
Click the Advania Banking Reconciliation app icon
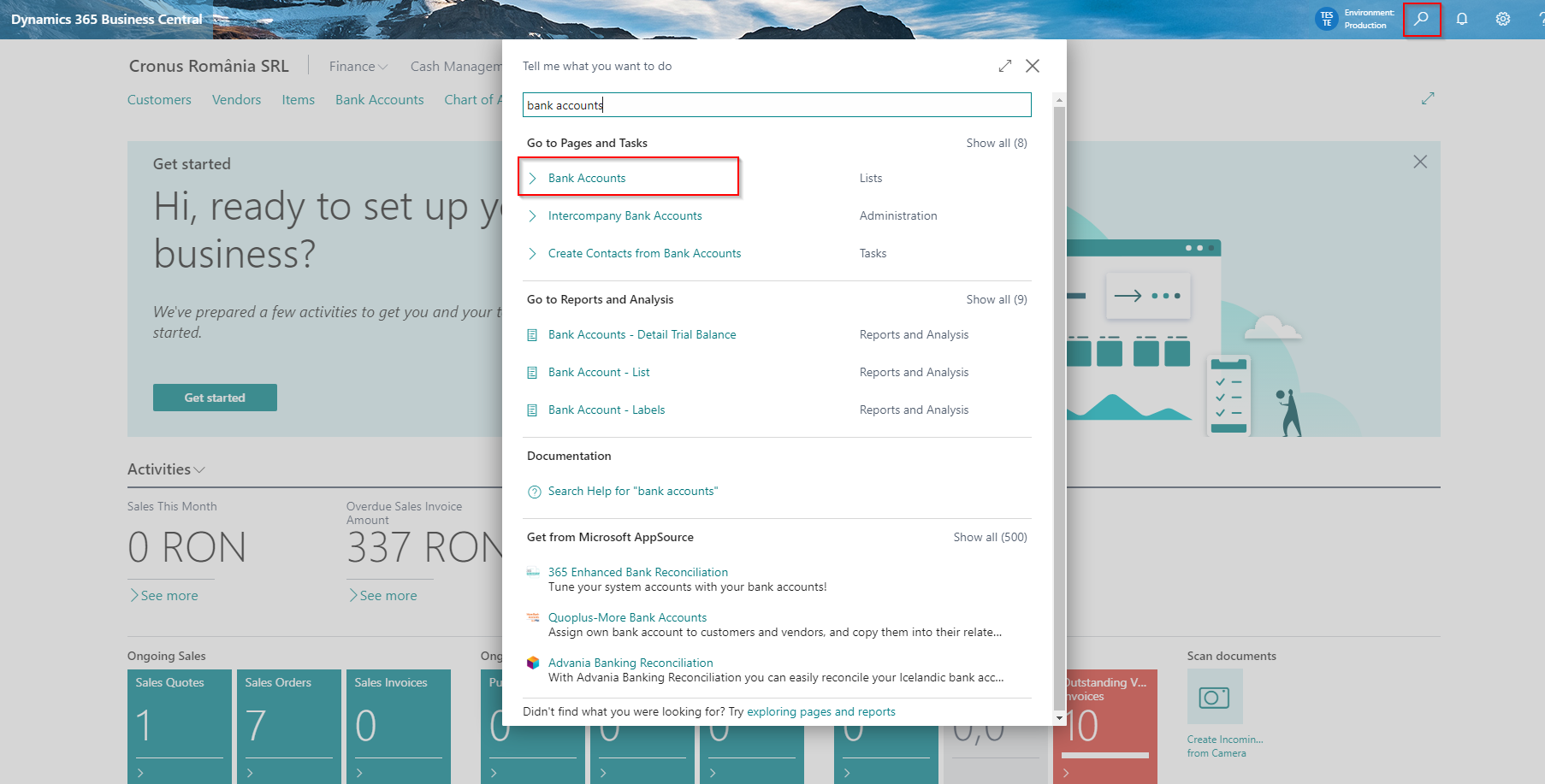pyautogui.click(x=533, y=663)
